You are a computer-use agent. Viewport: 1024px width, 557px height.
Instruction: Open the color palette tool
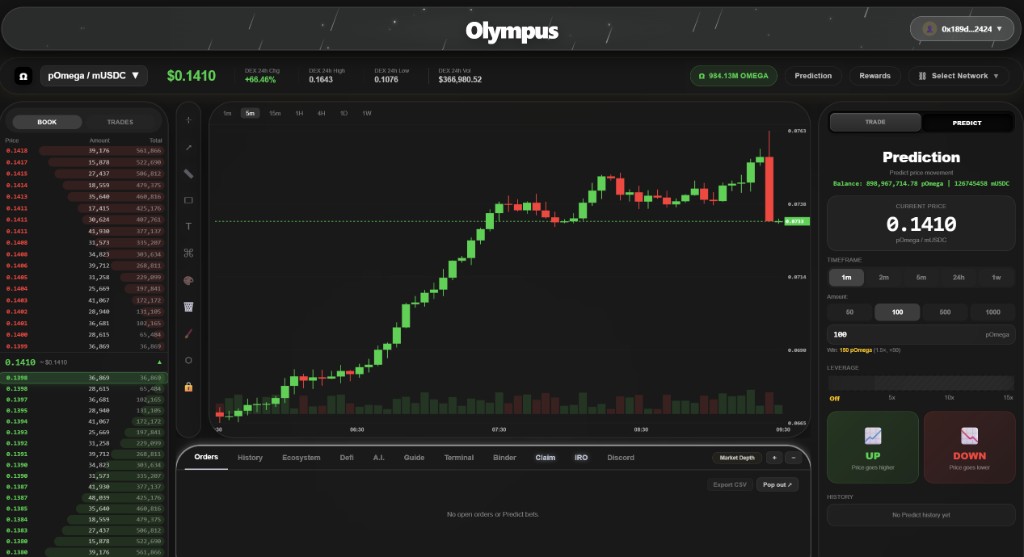click(x=188, y=280)
